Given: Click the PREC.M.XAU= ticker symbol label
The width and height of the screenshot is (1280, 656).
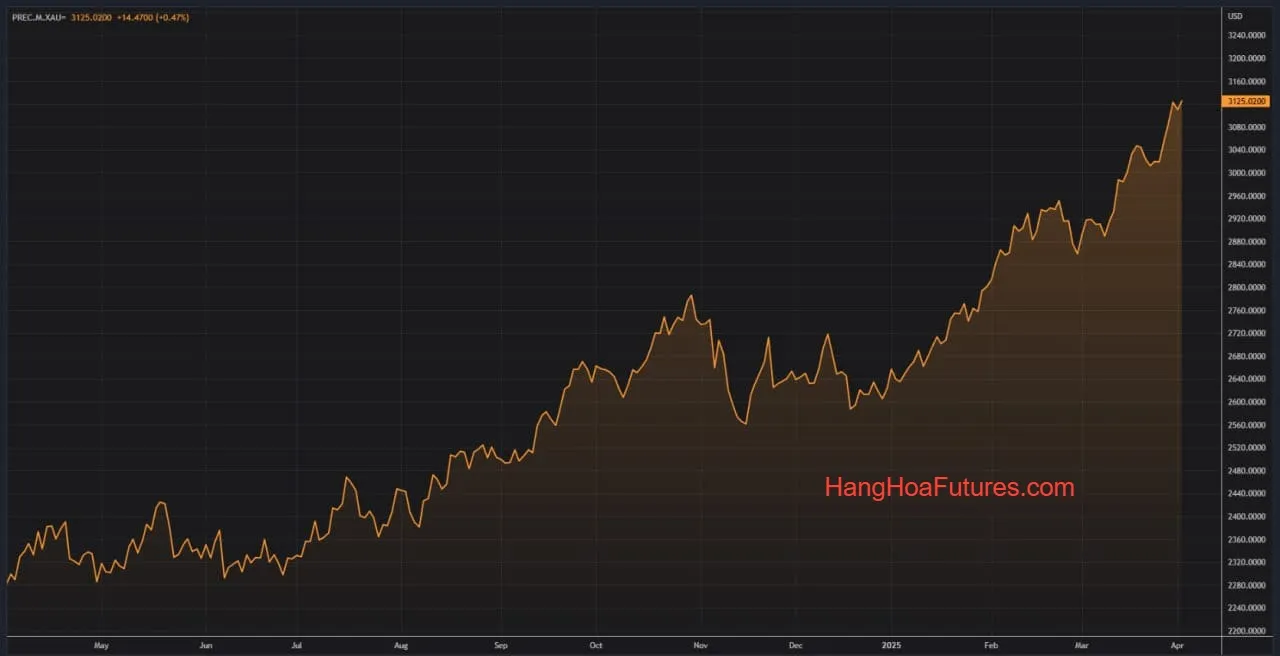Looking at the screenshot, I should (x=36, y=18).
